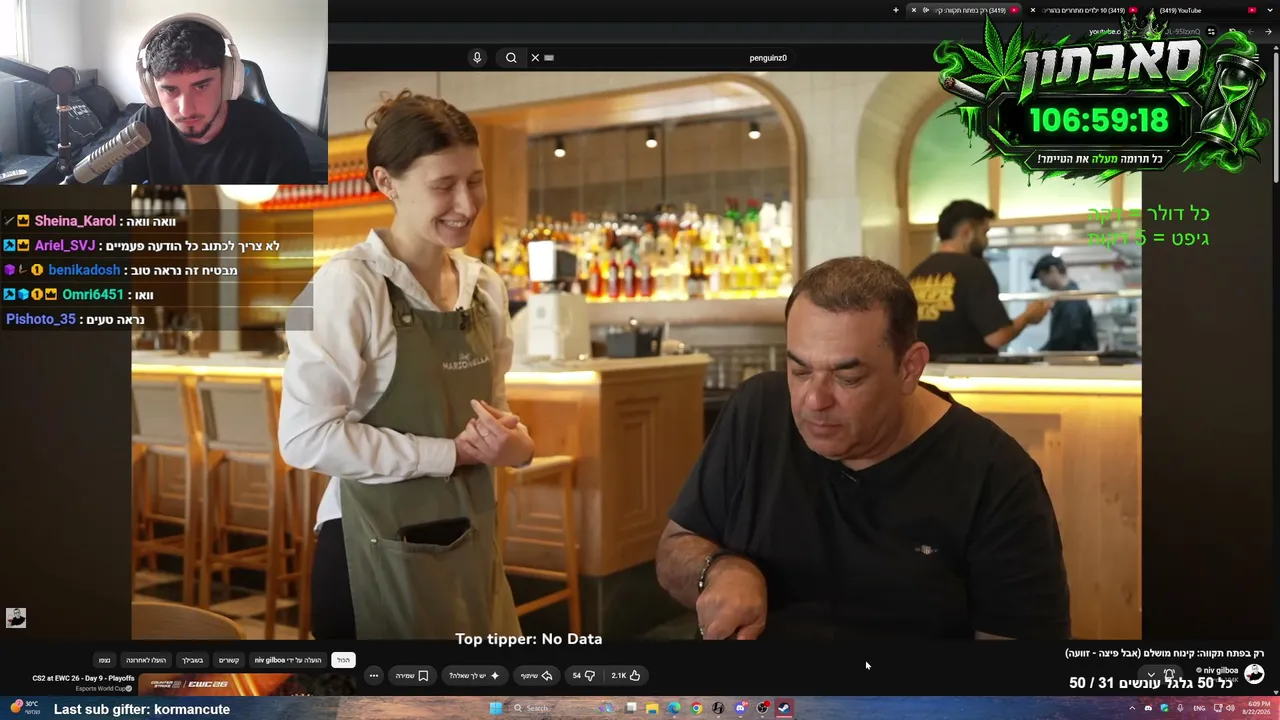The image size is (1280, 720).
Task: Open Discord from the taskbar
Action: coord(740,708)
